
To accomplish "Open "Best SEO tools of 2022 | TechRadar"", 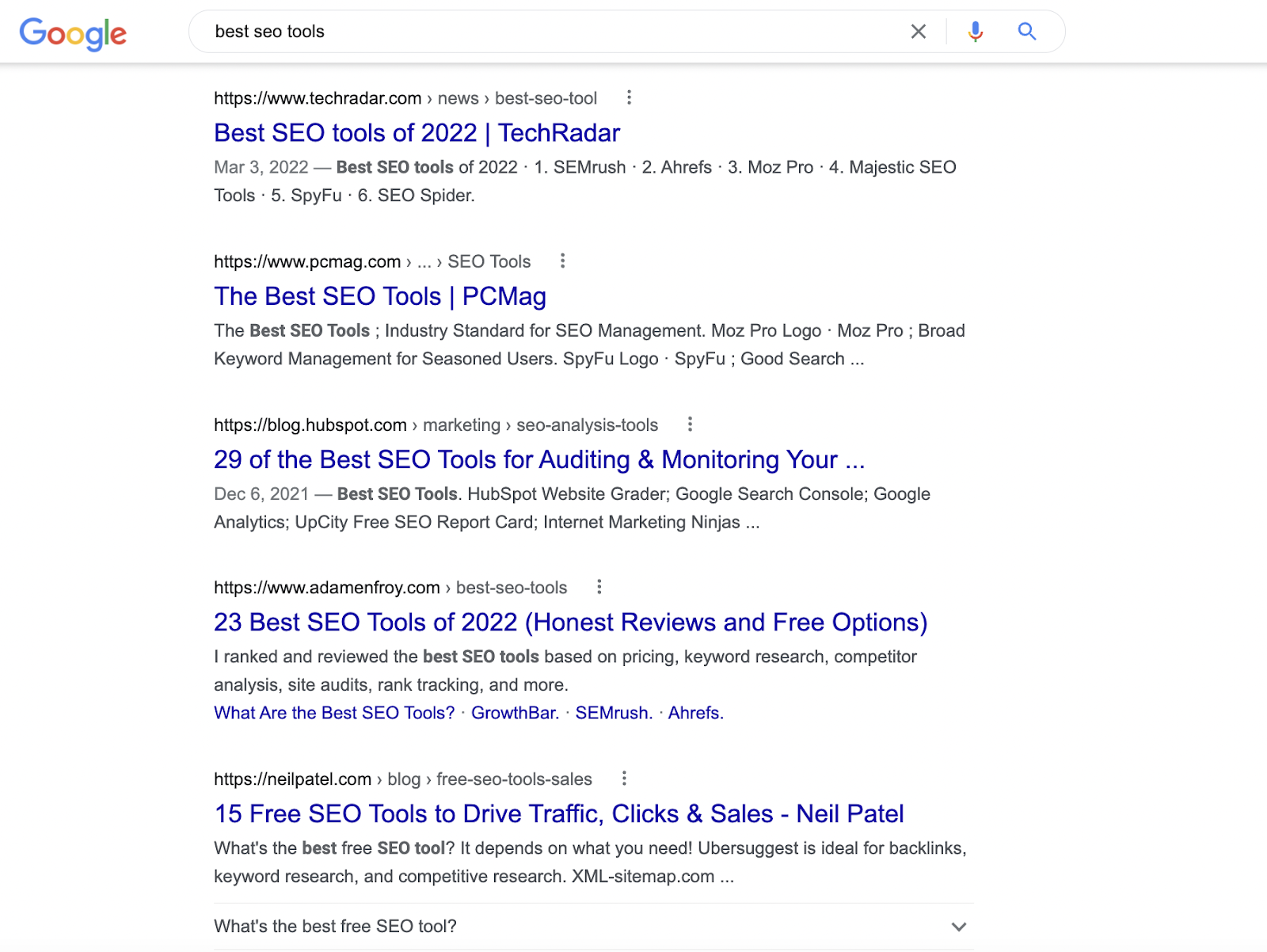I will (x=417, y=133).
